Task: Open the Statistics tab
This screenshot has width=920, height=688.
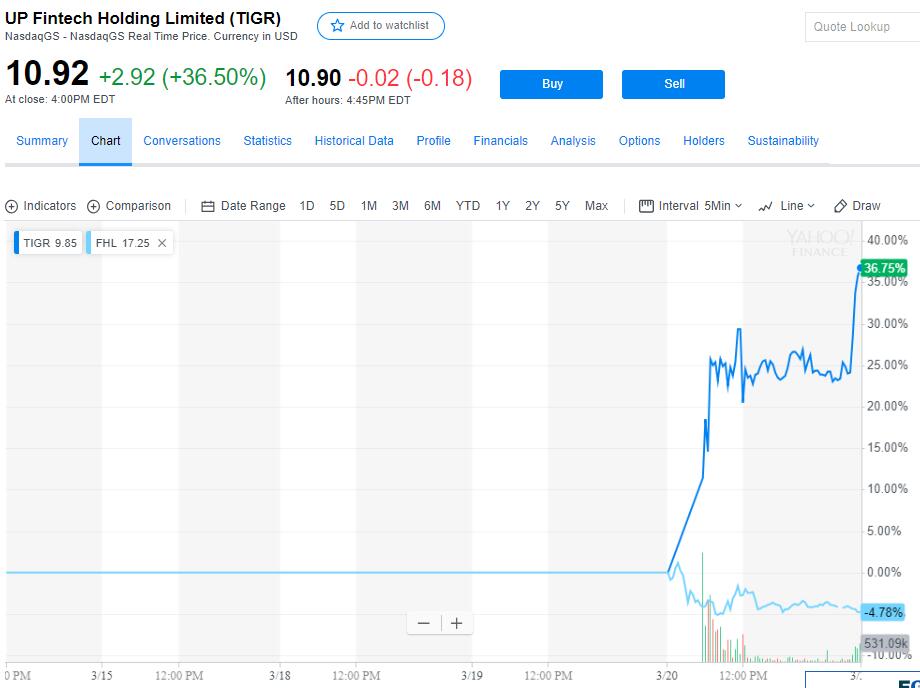Action: 268,141
